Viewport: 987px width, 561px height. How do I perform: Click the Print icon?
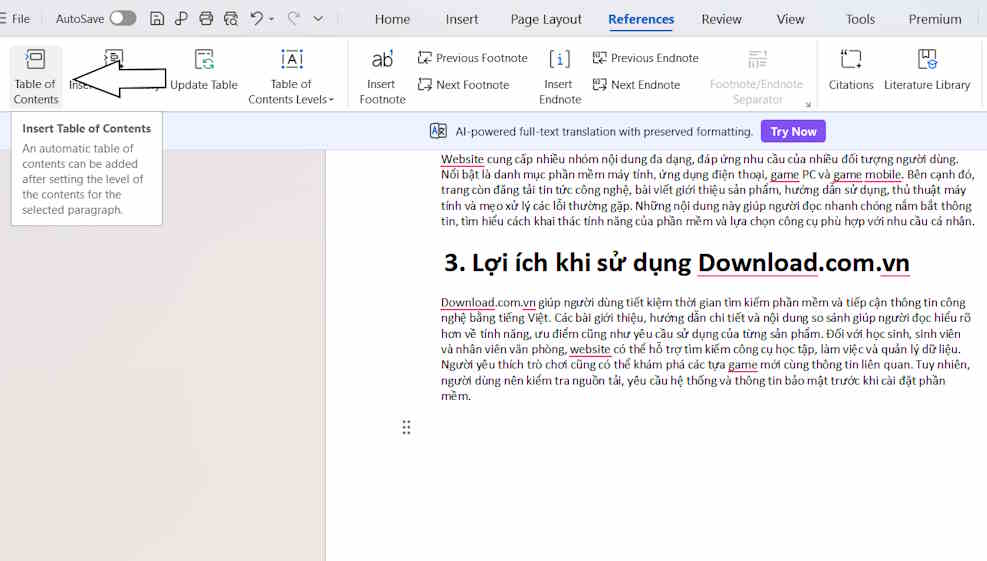click(x=206, y=18)
